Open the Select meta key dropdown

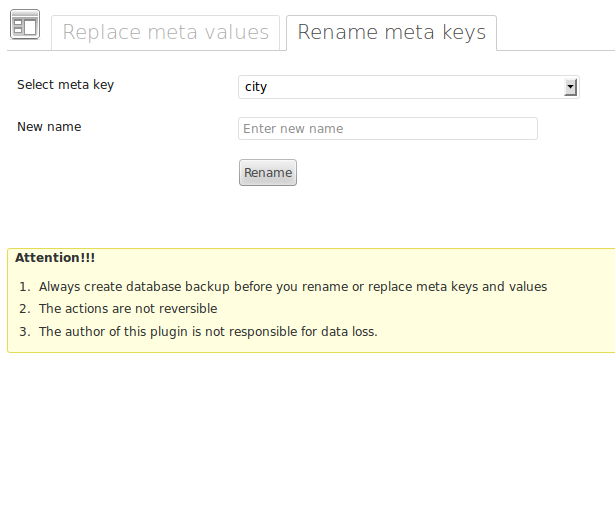[x=408, y=87]
